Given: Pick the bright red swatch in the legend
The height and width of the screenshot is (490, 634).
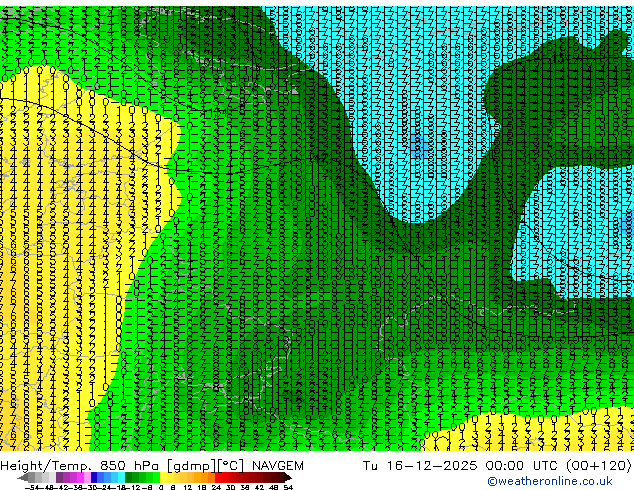Looking at the screenshot, I should click(218, 478).
